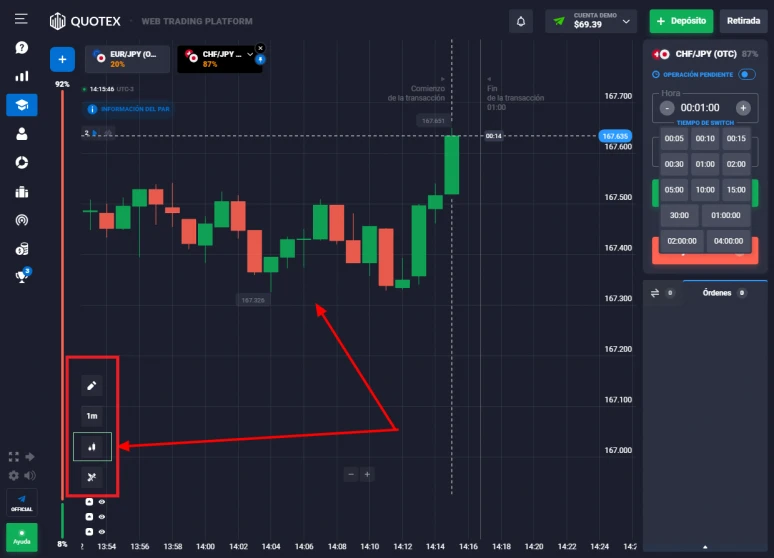Select the 01:00:00 time option

(726, 215)
